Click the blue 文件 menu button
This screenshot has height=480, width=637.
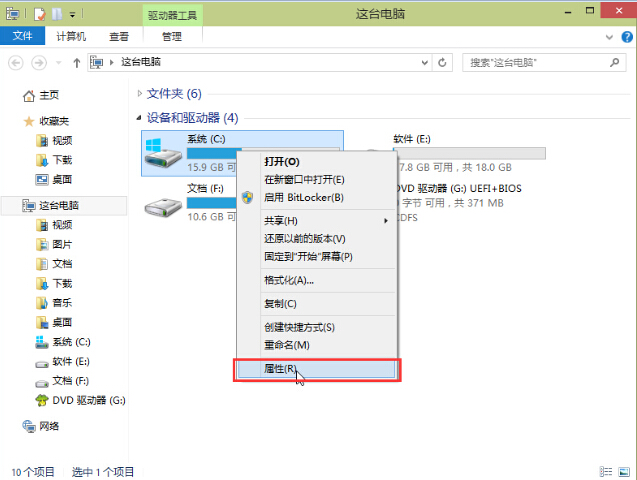[x=22, y=37]
